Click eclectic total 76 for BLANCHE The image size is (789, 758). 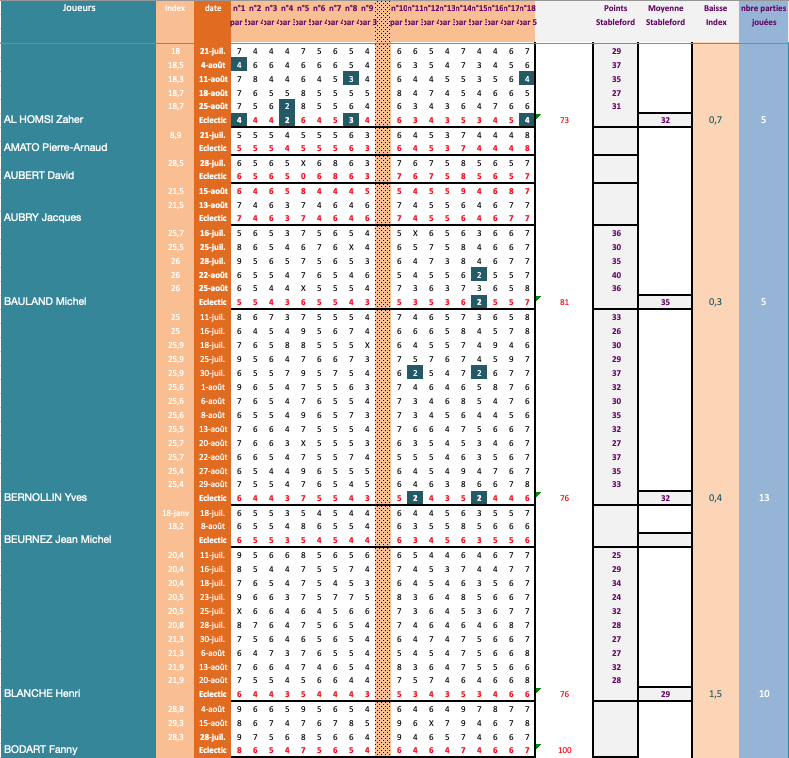(564, 694)
